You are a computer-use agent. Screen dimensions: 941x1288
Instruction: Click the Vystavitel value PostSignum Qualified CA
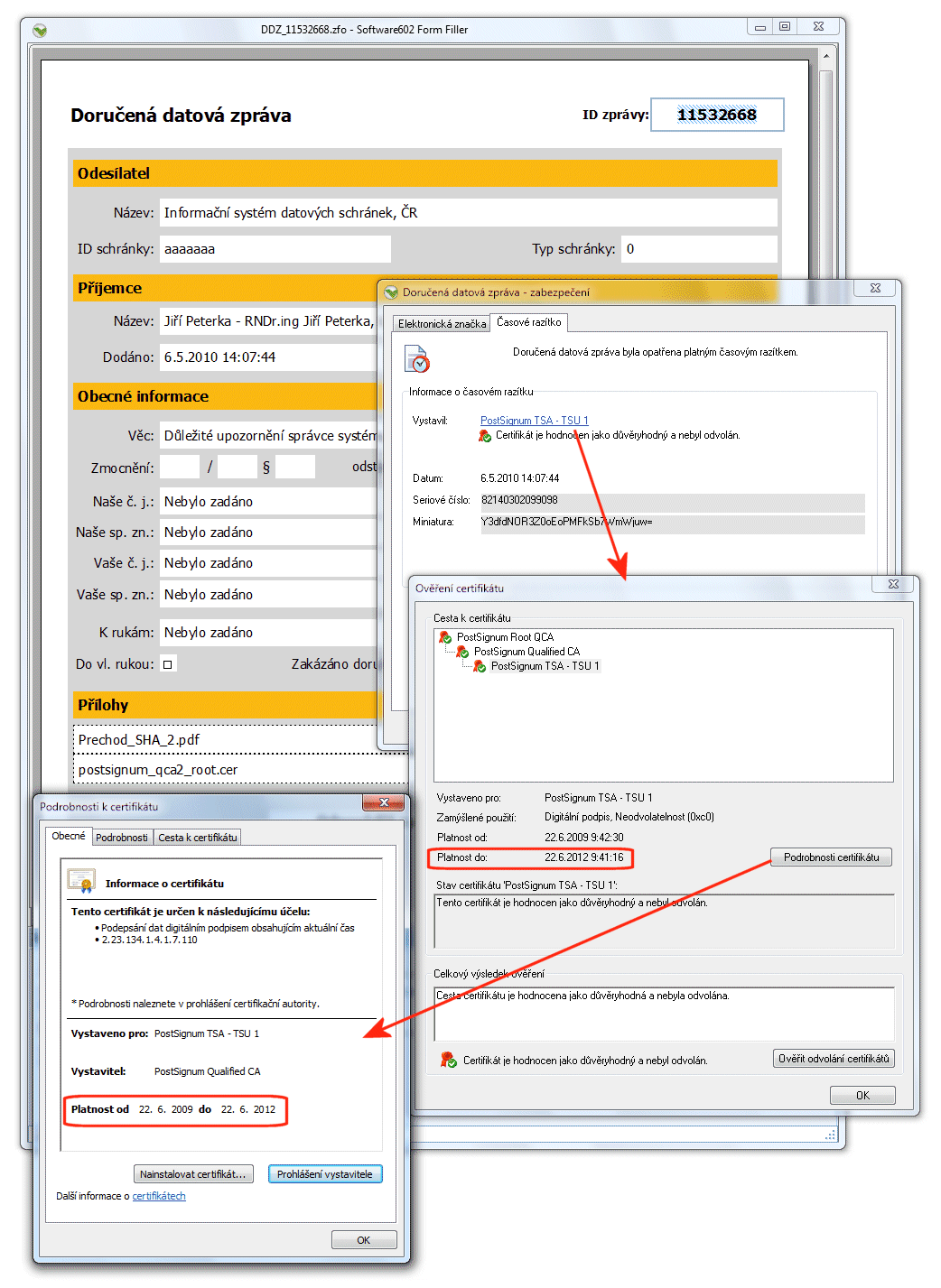[x=208, y=1071]
